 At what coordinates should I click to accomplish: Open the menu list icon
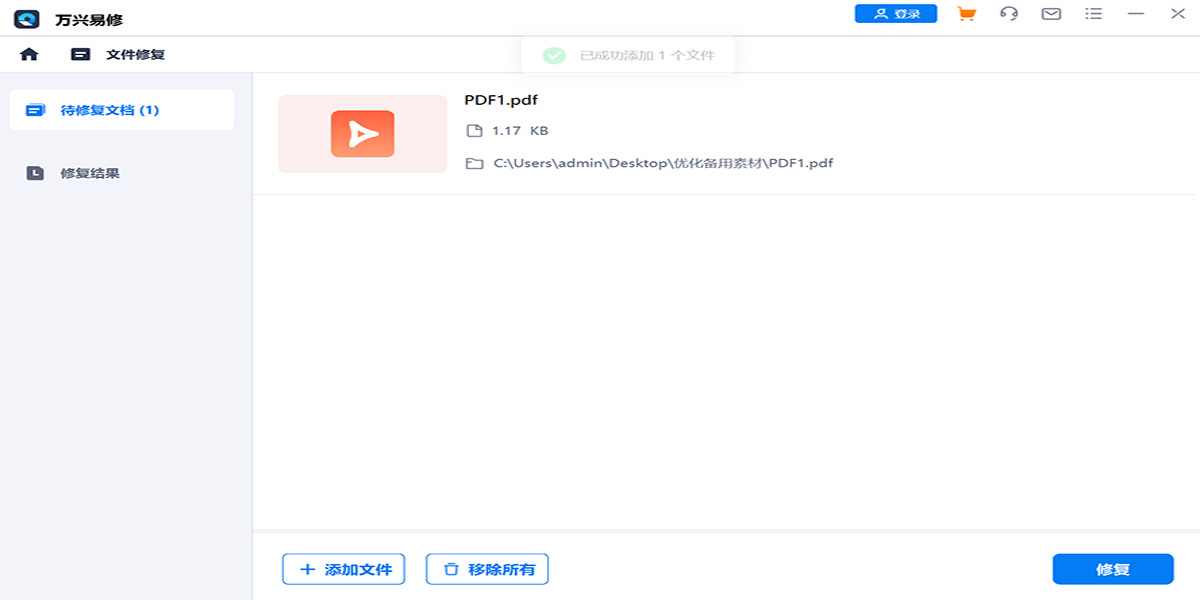[x=1093, y=14]
